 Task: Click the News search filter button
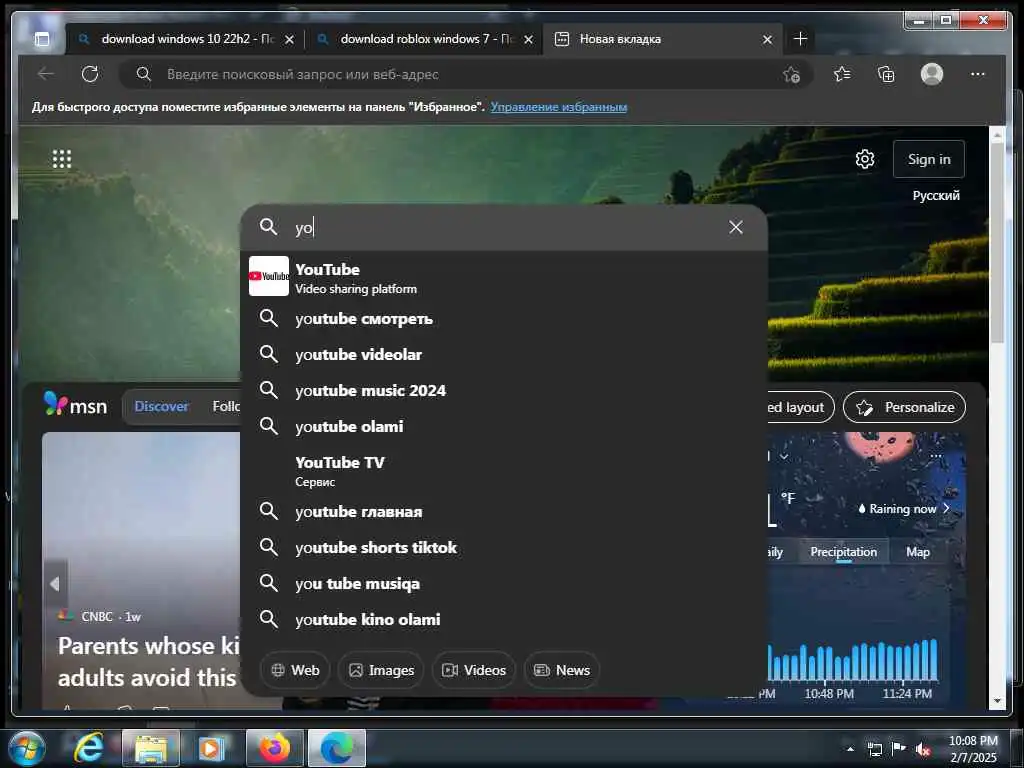pyautogui.click(x=562, y=670)
